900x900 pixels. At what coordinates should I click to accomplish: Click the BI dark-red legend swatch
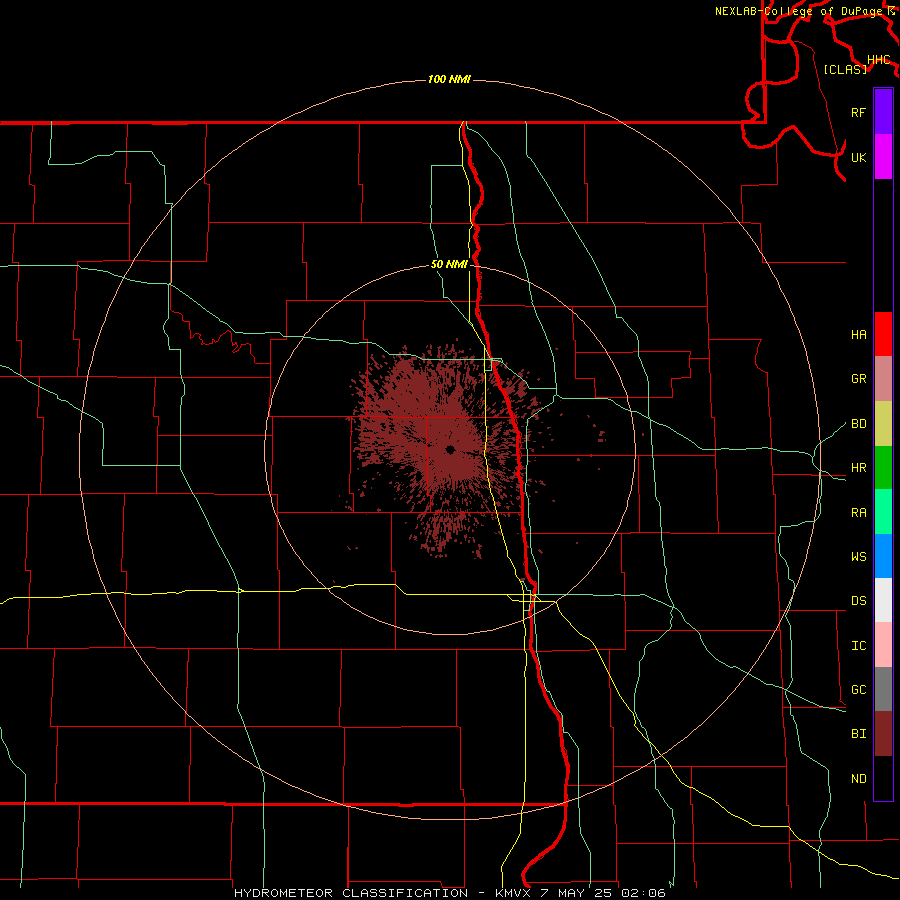tap(883, 734)
